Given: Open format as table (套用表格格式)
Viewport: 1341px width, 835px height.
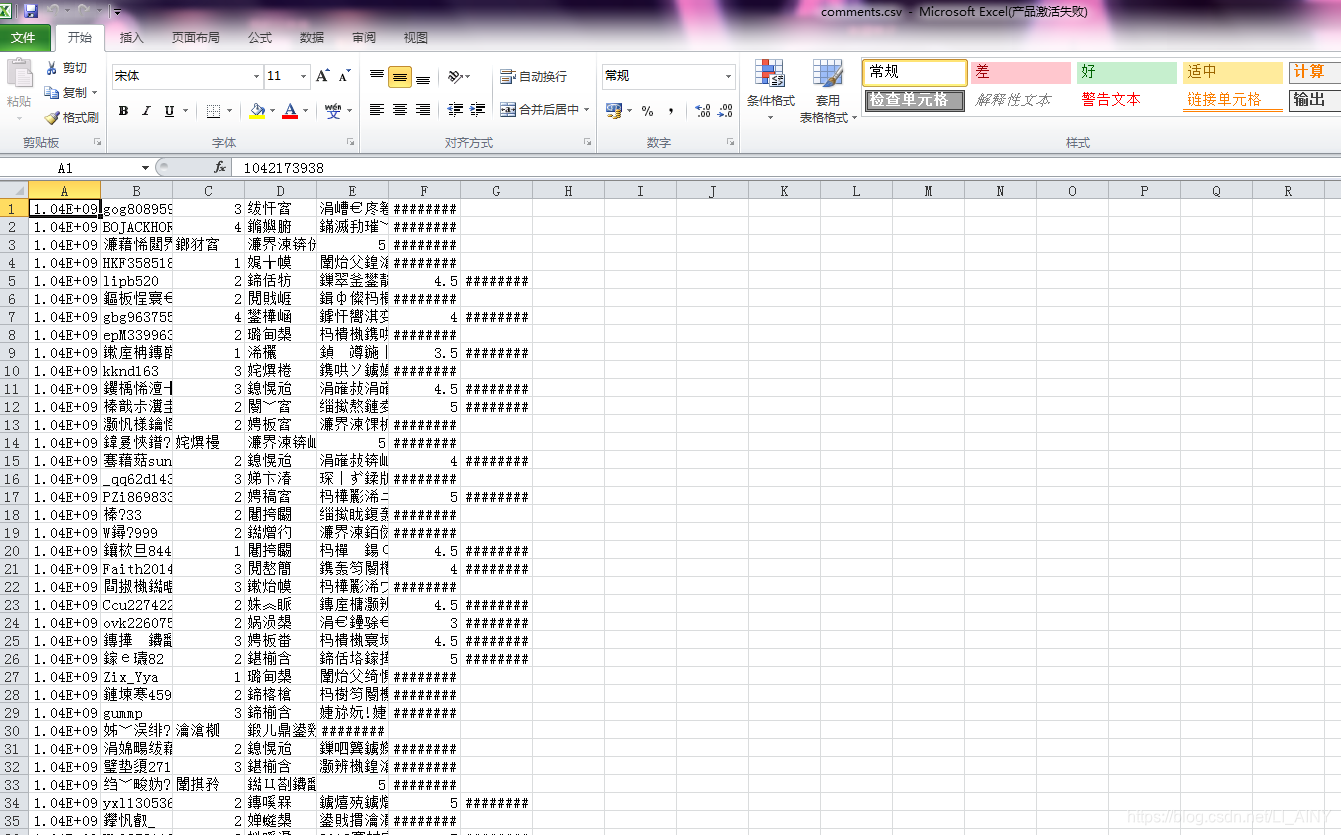Looking at the screenshot, I should point(828,90).
